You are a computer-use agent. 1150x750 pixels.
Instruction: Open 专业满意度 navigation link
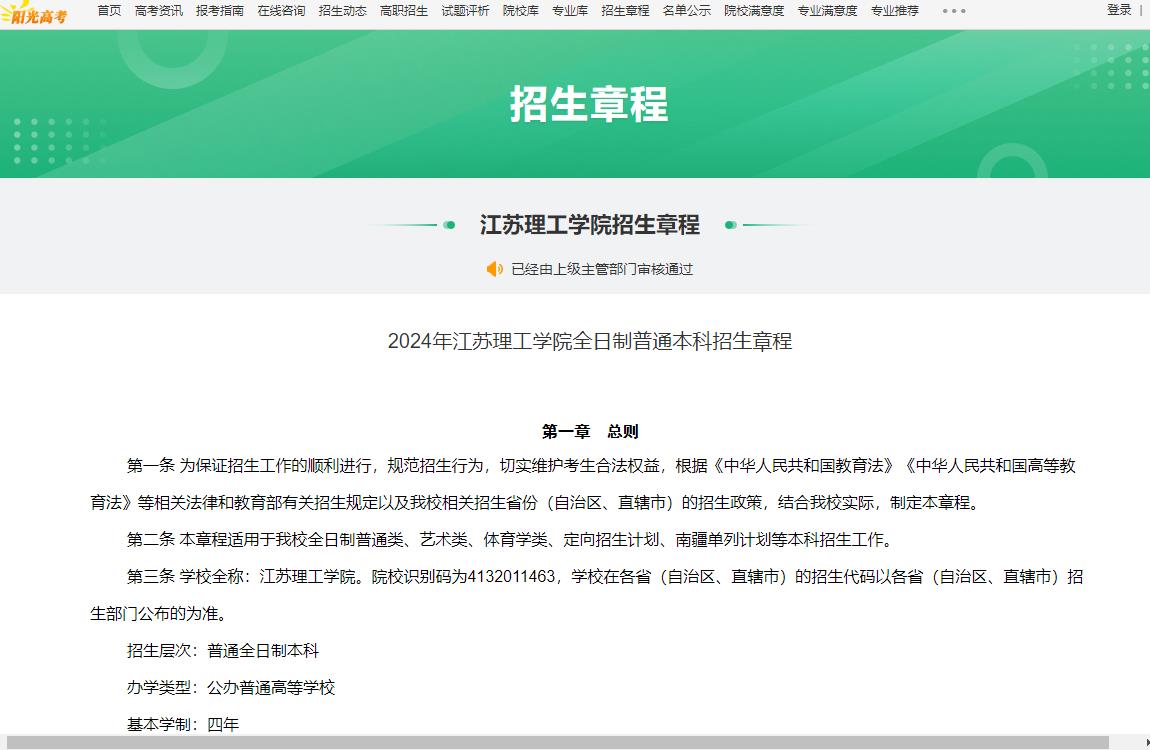pyautogui.click(x=827, y=11)
